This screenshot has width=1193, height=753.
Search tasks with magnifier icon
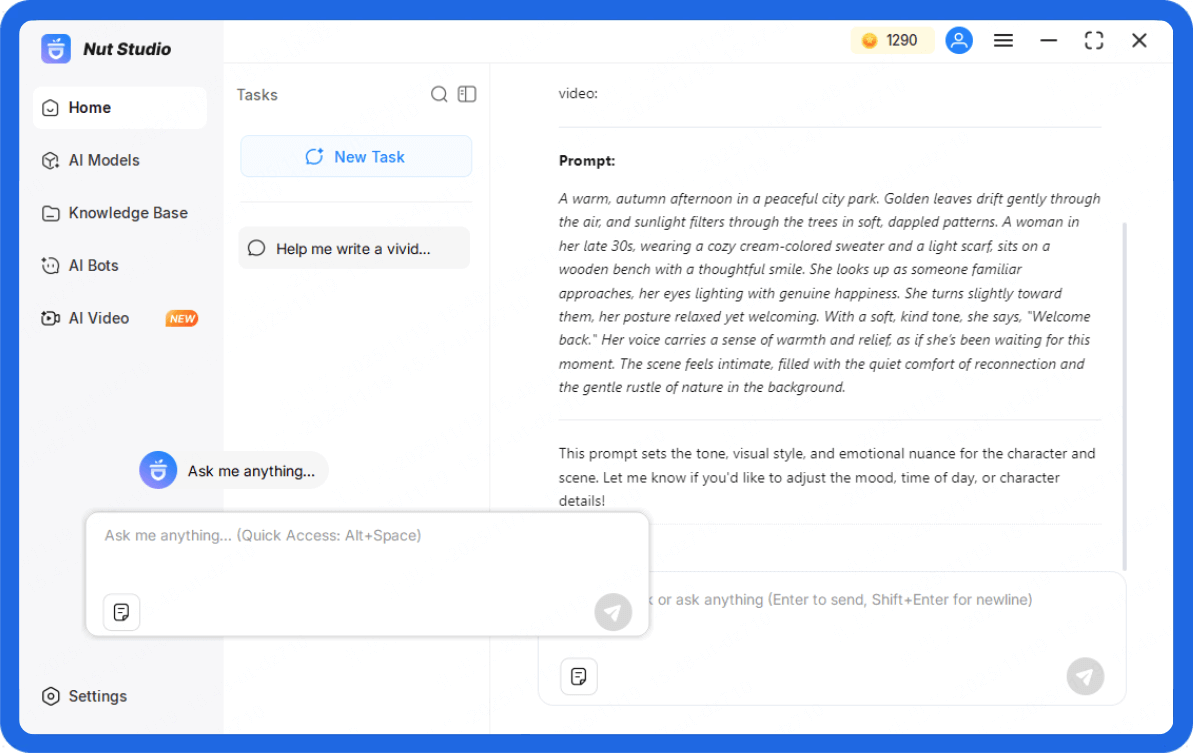[x=439, y=94]
